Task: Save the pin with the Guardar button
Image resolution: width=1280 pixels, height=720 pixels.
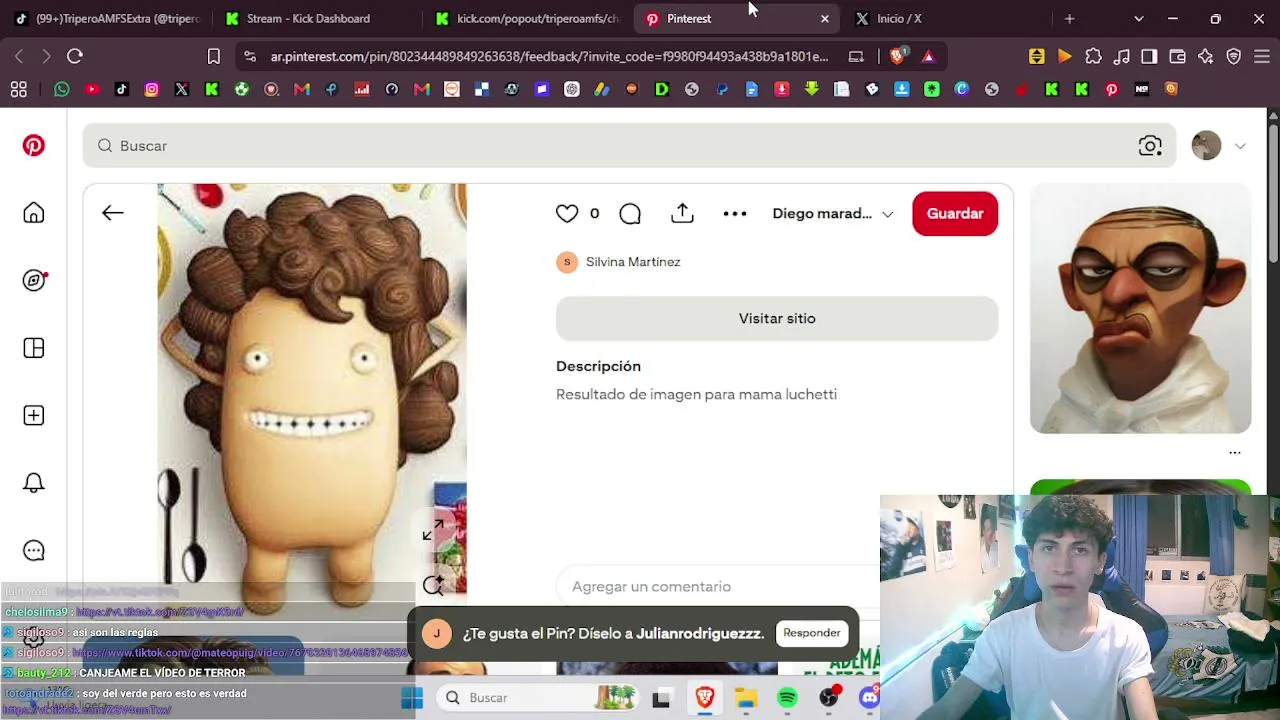Action: click(955, 214)
